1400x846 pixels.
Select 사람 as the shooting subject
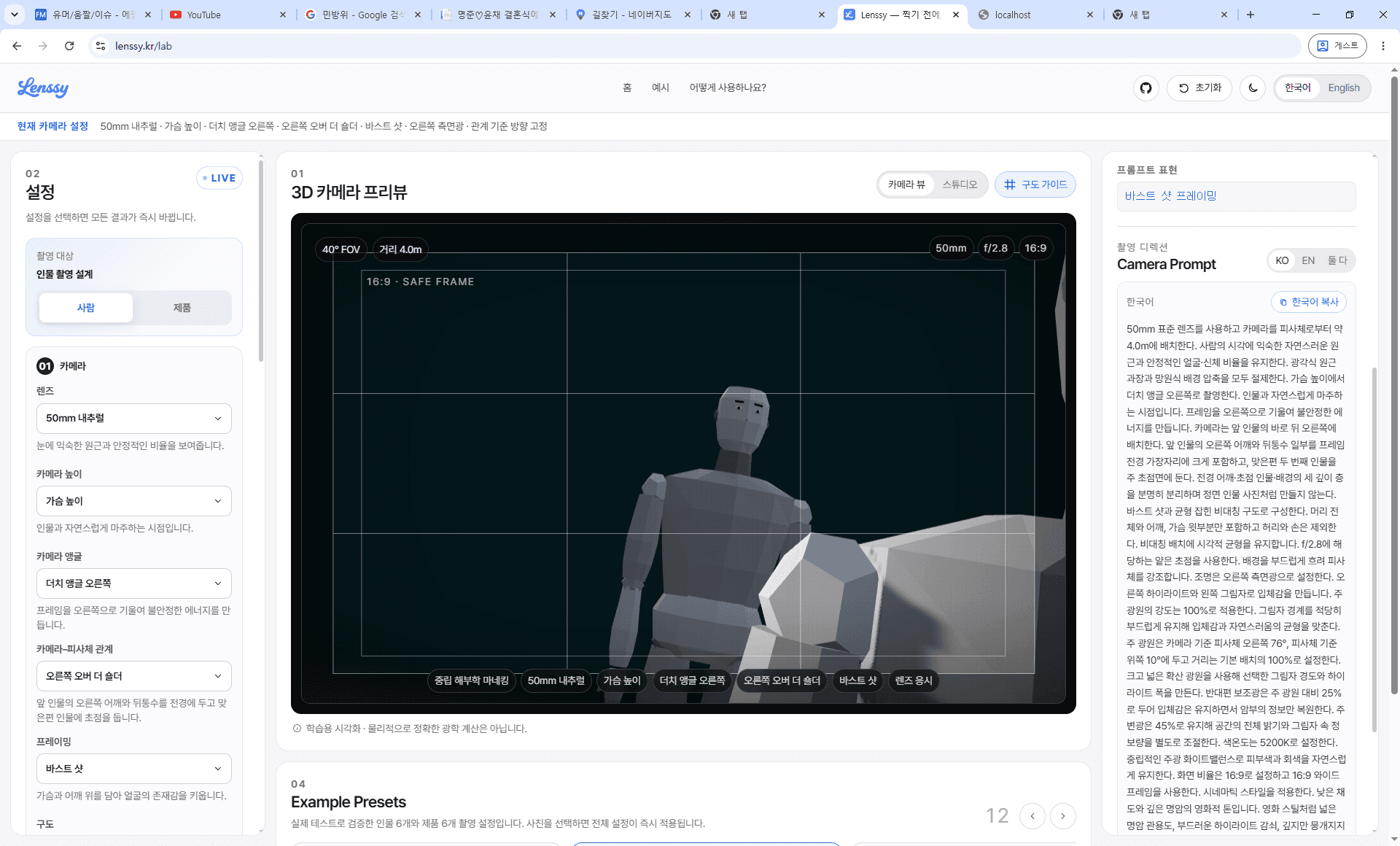coord(86,308)
